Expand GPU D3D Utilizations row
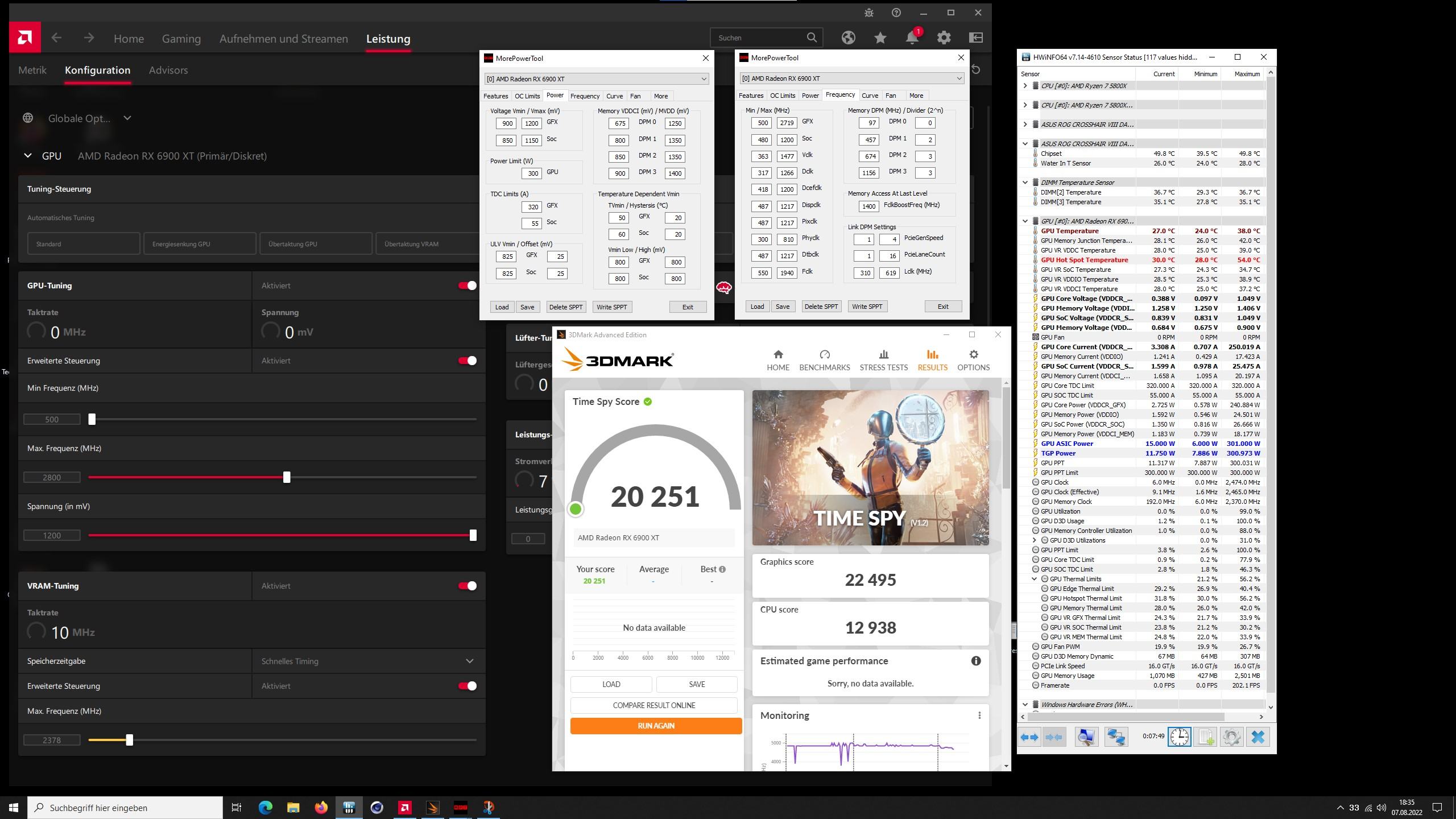The image size is (1456, 819). 1035,540
